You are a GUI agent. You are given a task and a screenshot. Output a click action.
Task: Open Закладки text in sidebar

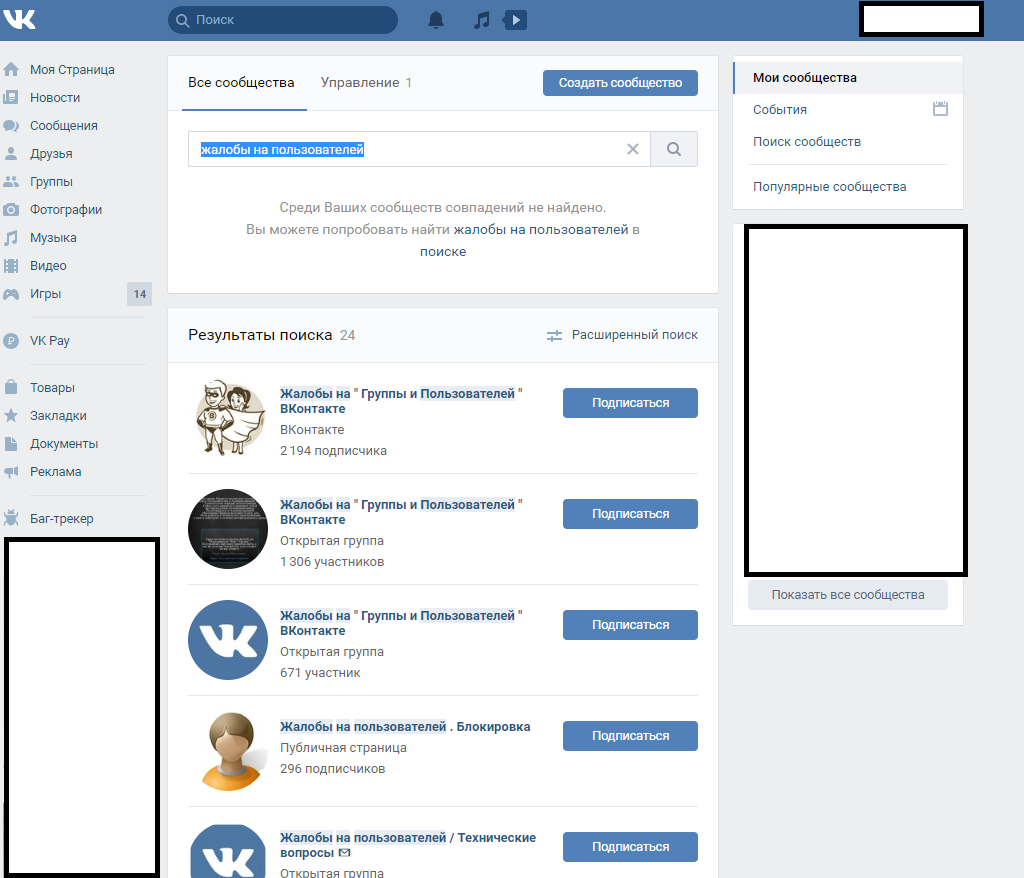(x=58, y=415)
